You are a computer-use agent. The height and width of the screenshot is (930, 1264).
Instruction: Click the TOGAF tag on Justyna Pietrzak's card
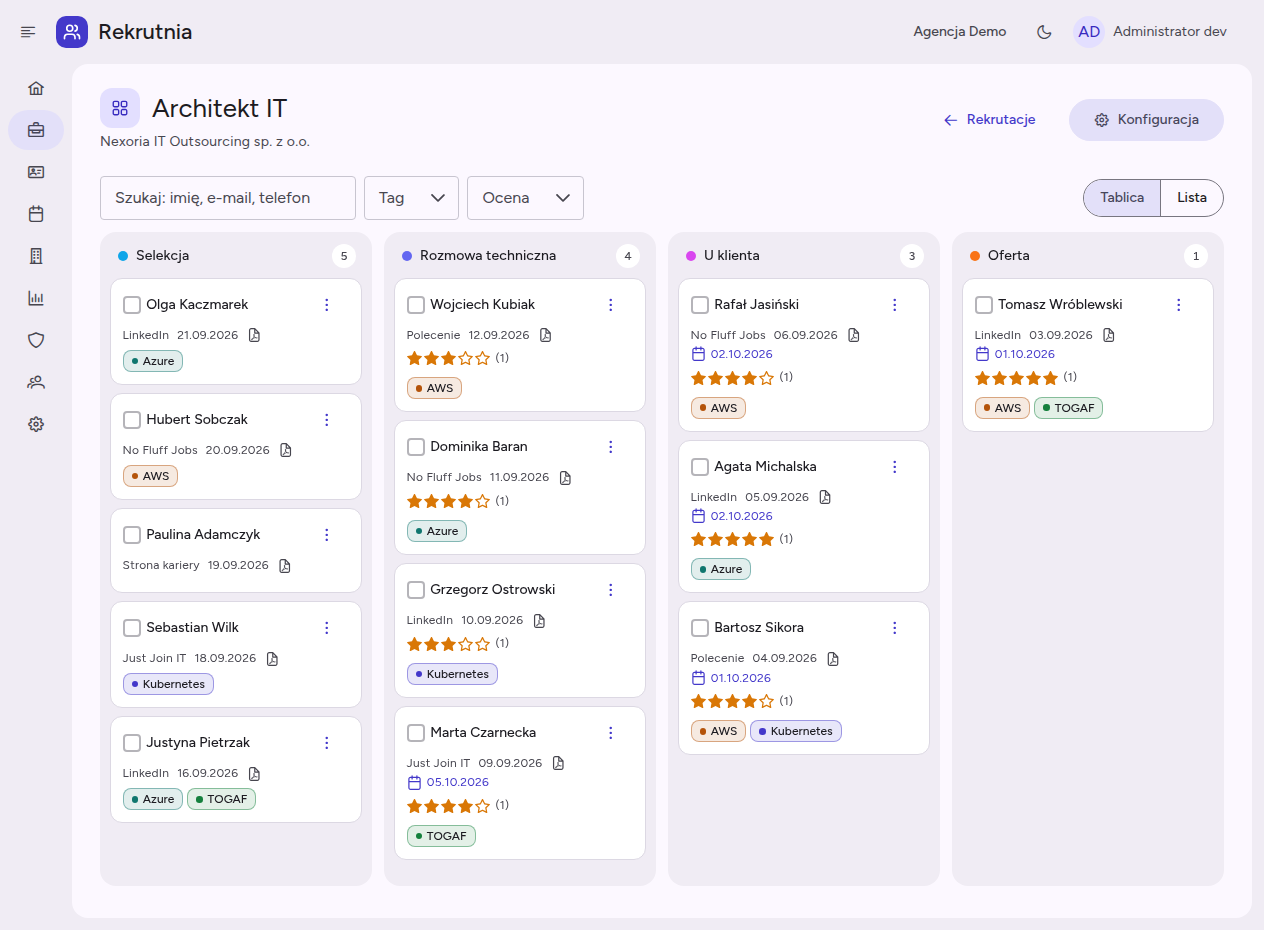pyautogui.click(x=221, y=799)
